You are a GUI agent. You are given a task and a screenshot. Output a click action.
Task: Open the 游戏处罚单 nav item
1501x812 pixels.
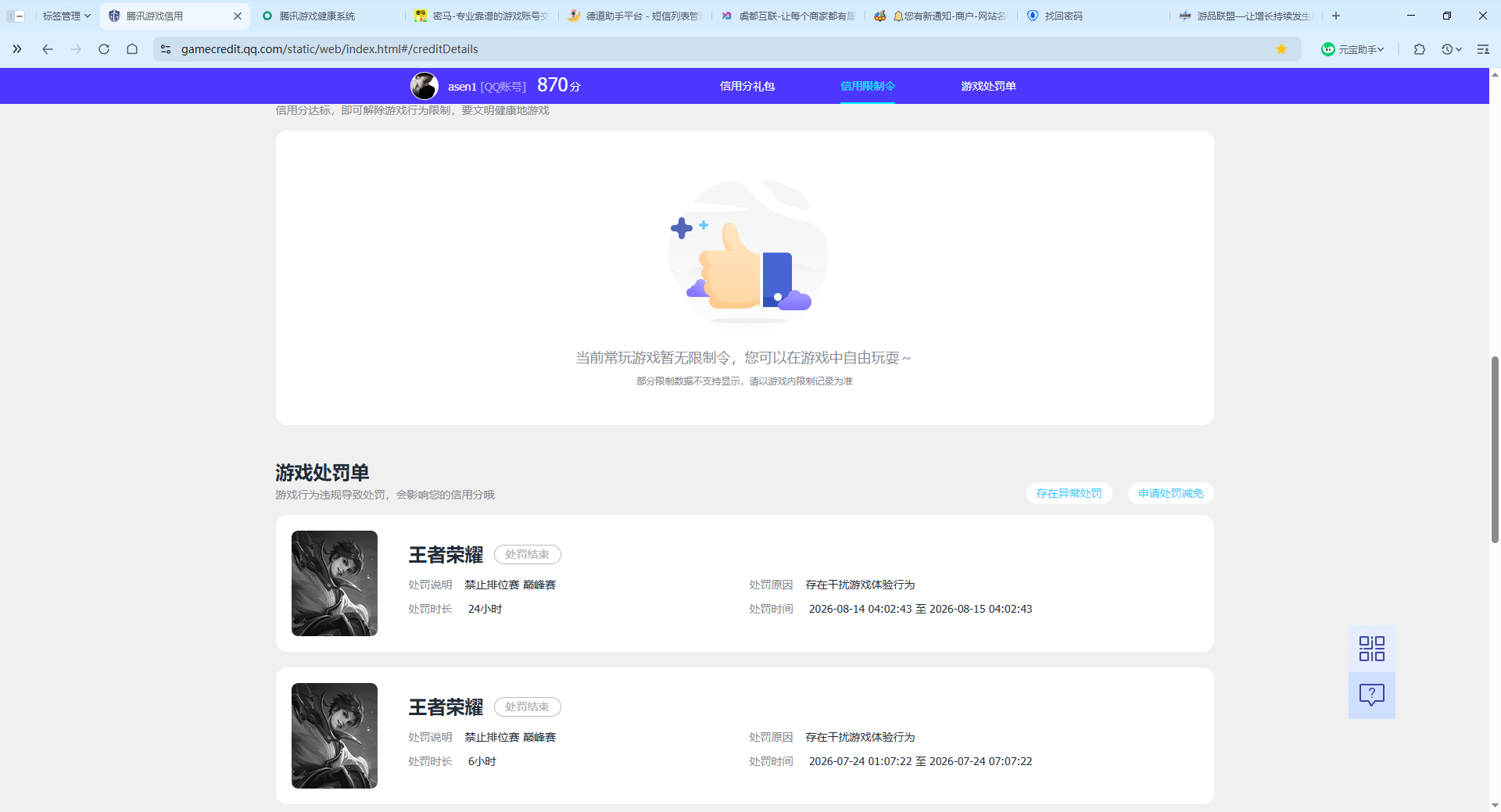tap(989, 86)
